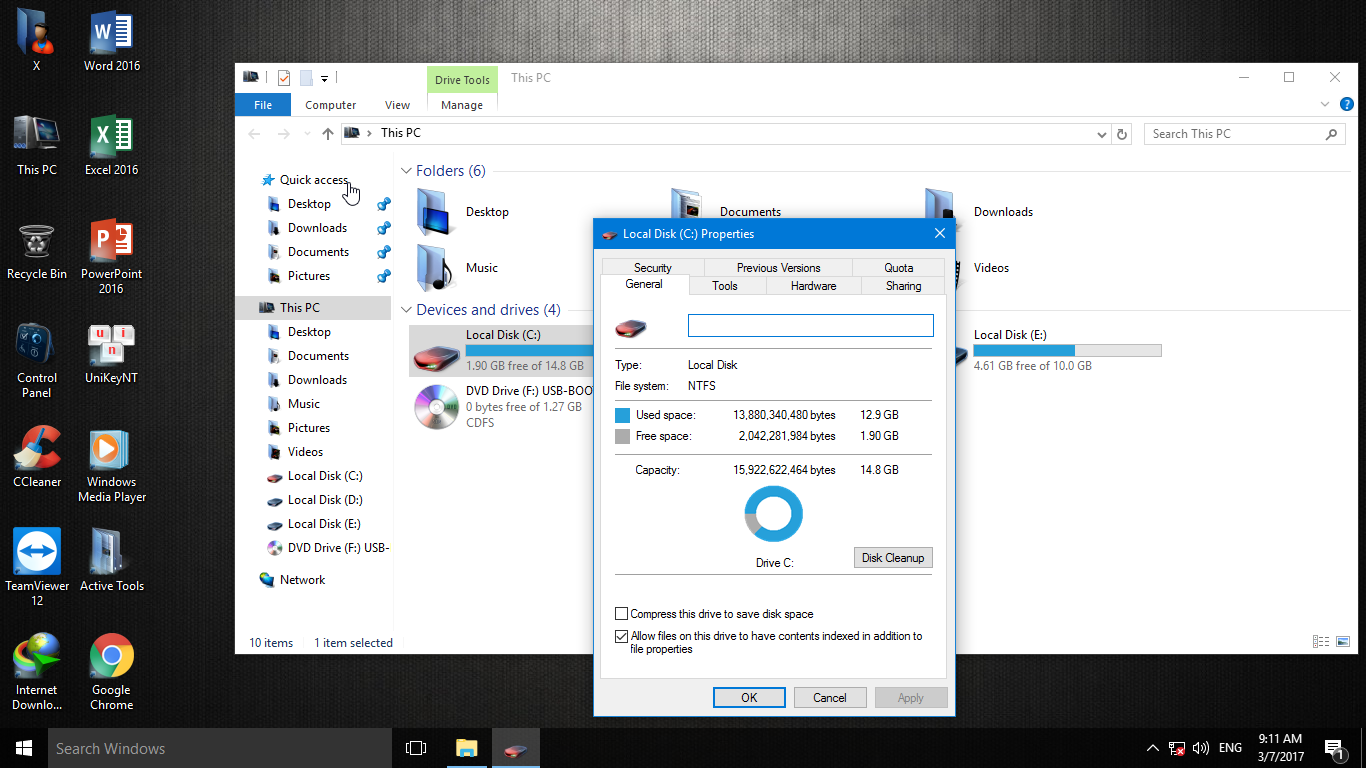This screenshot has height=768, width=1366.
Task: Select the TeamViewer 12 desktop icon
Action: coord(37,569)
